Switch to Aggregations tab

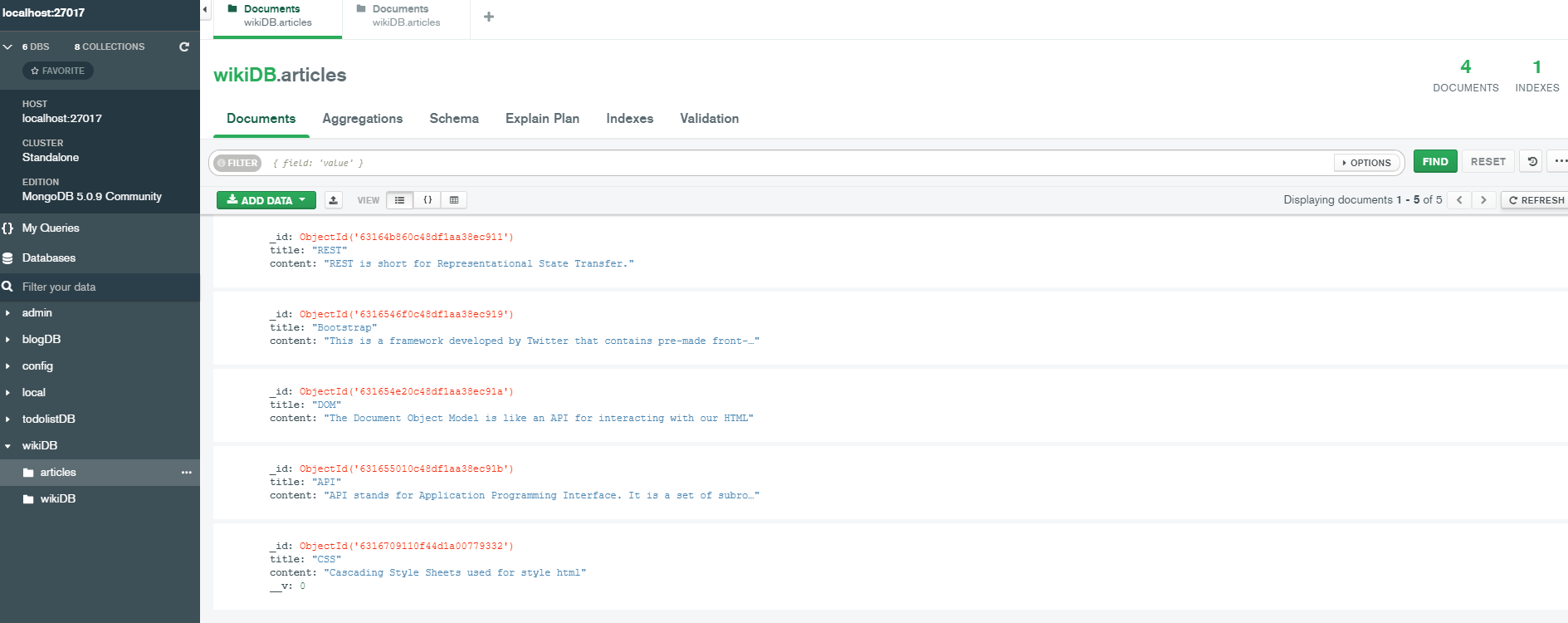tap(363, 119)
